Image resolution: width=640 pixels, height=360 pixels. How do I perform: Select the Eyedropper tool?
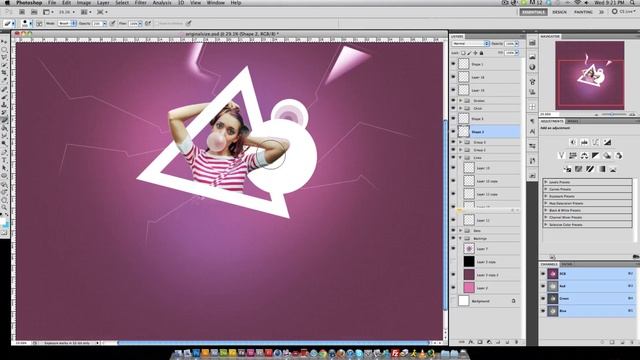pos(4,80)
